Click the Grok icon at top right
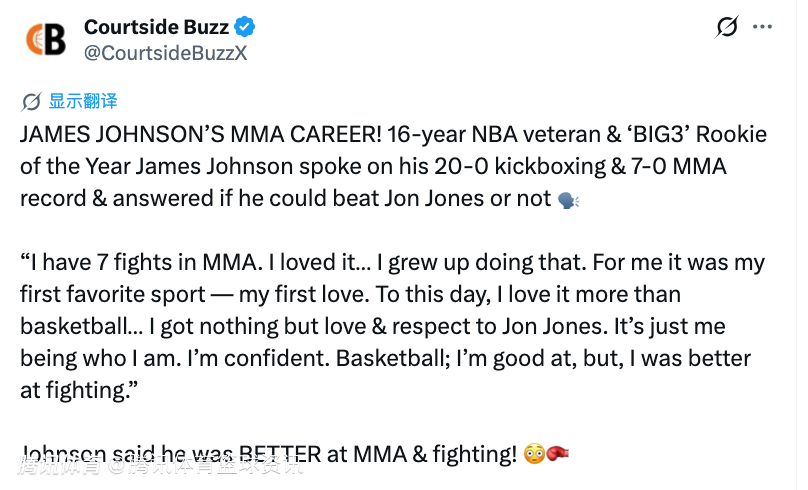Viewport: 808px width, 490px height. pos(727,27)
